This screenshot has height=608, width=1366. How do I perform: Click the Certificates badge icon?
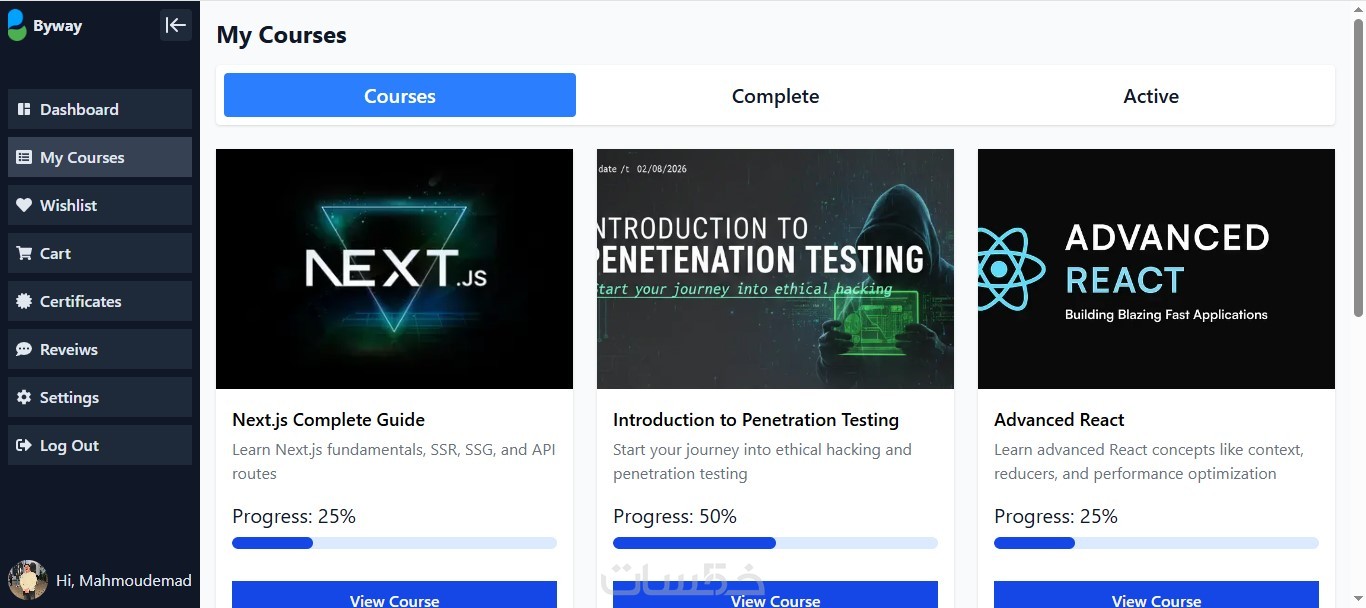coord(24,301)
